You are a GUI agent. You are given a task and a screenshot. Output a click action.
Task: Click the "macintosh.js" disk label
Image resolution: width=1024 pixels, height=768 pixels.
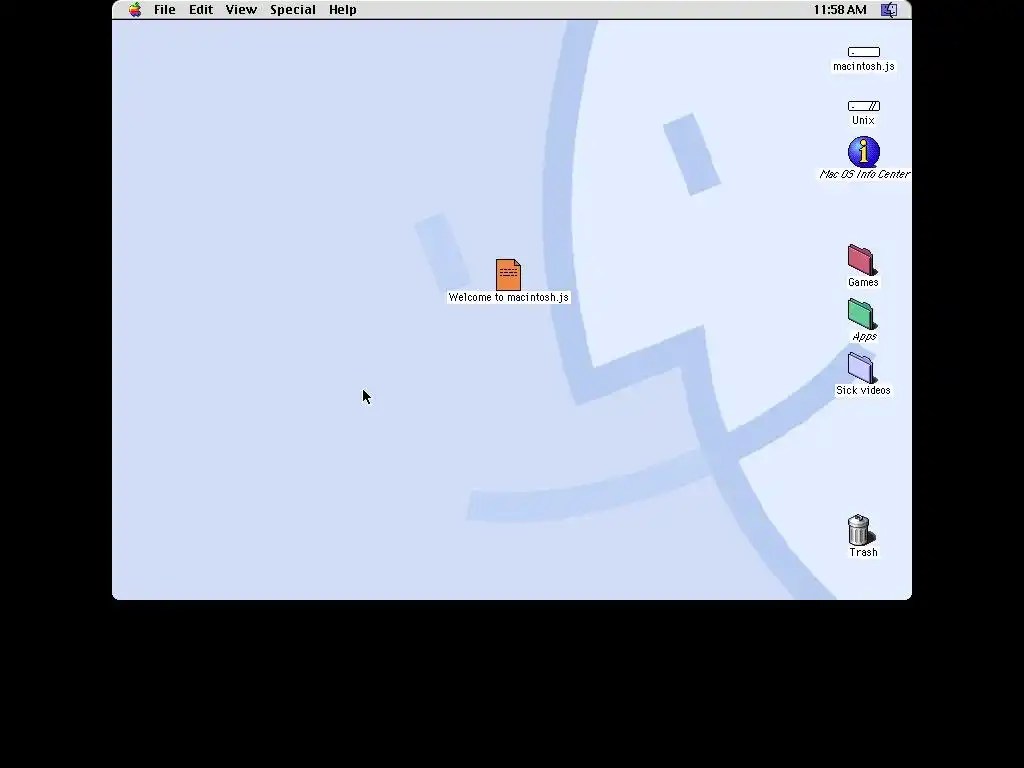click(863, 66)
